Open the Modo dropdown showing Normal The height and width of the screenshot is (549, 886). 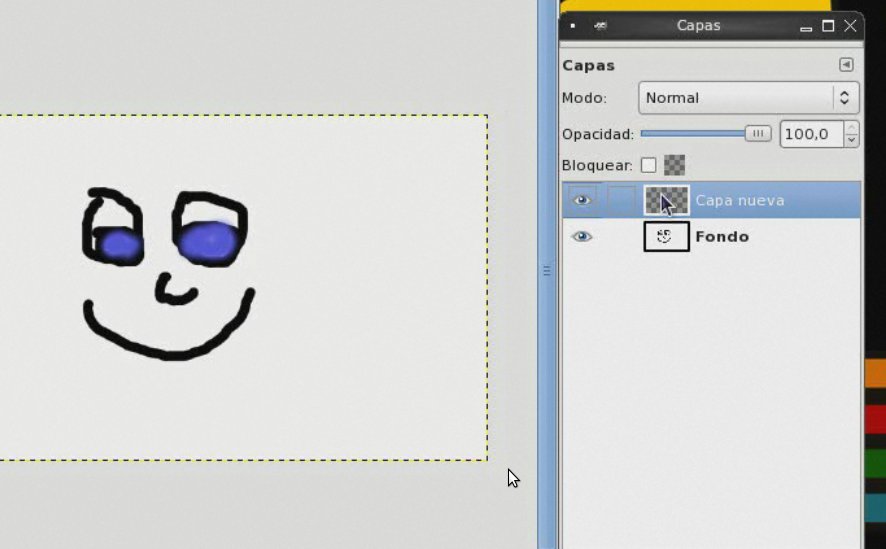click(736, 98)
